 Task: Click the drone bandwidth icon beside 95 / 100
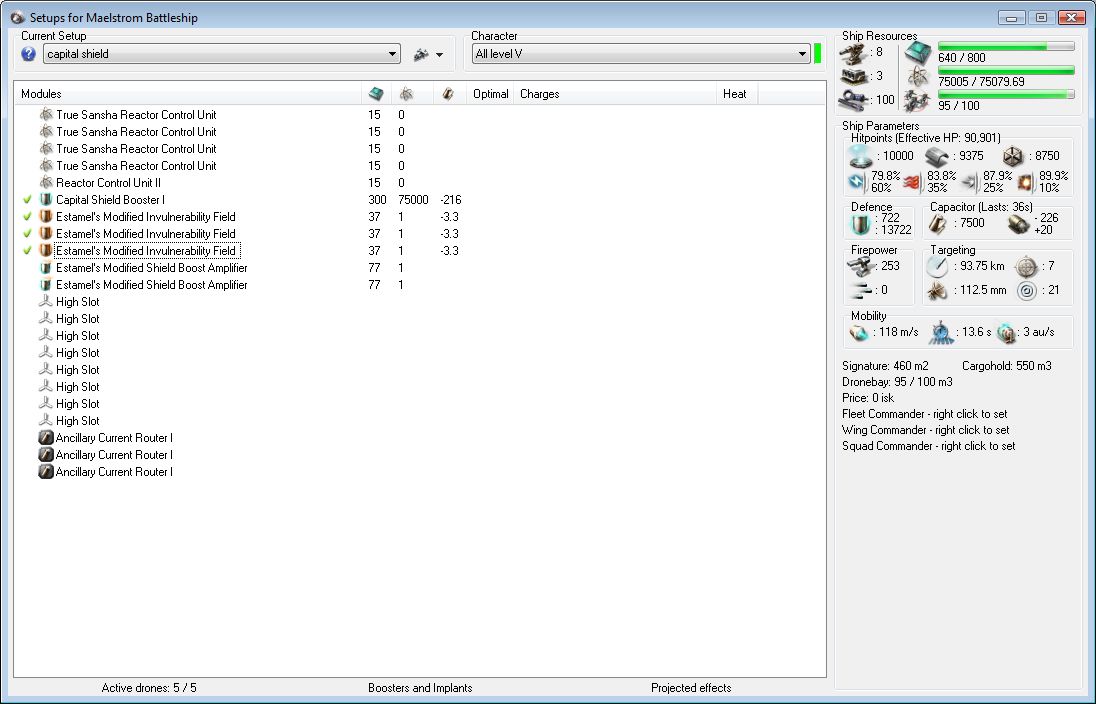pyautogui.click(x=918, y=101)
